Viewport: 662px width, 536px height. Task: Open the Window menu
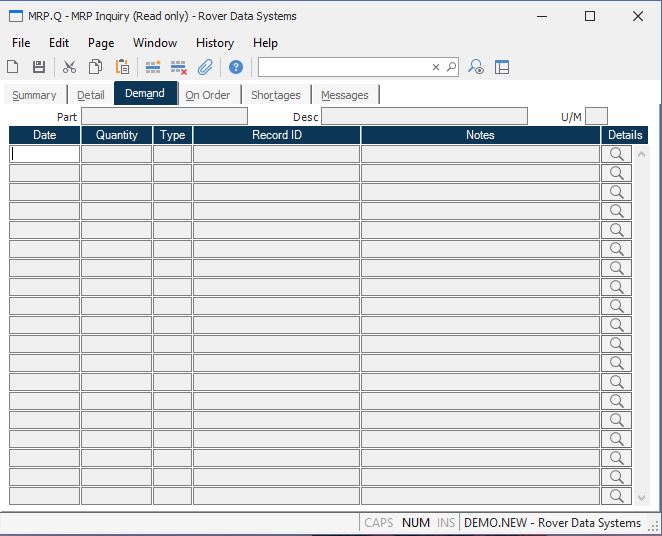pos(155,43)
